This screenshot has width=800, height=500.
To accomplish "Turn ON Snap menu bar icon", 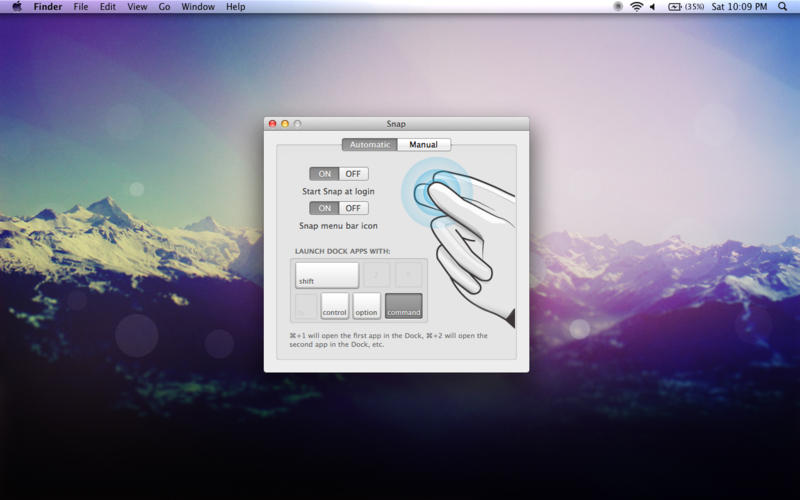I will [x=324, y=208].
